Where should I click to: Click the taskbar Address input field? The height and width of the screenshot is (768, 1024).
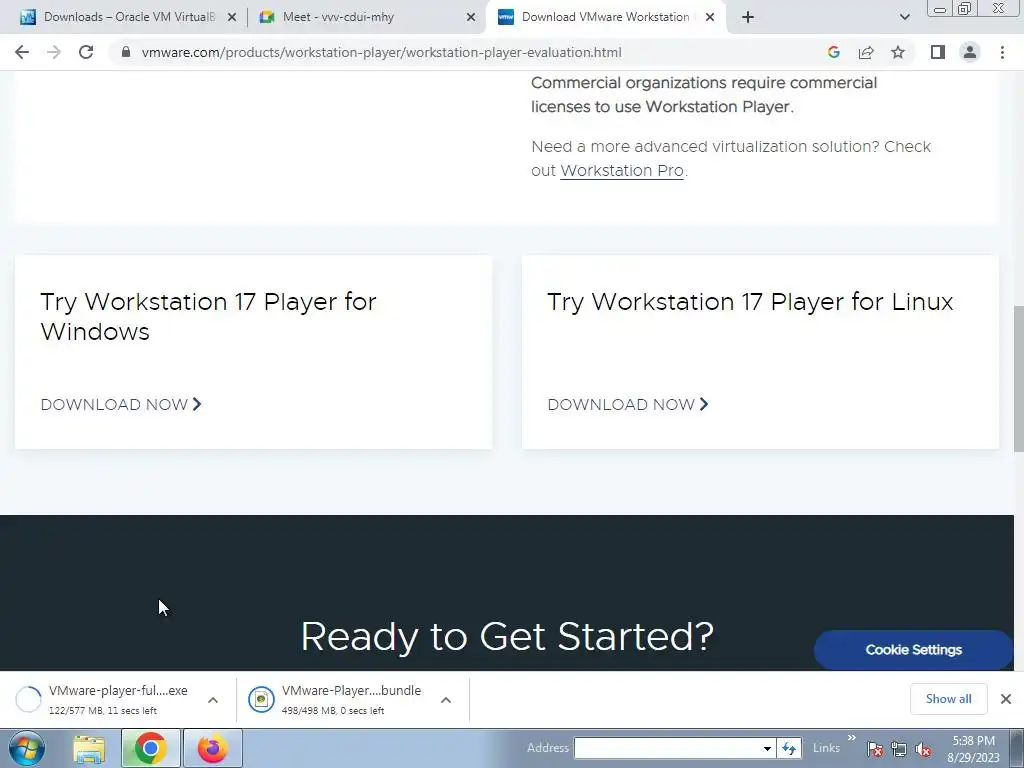tap(666, 748)
